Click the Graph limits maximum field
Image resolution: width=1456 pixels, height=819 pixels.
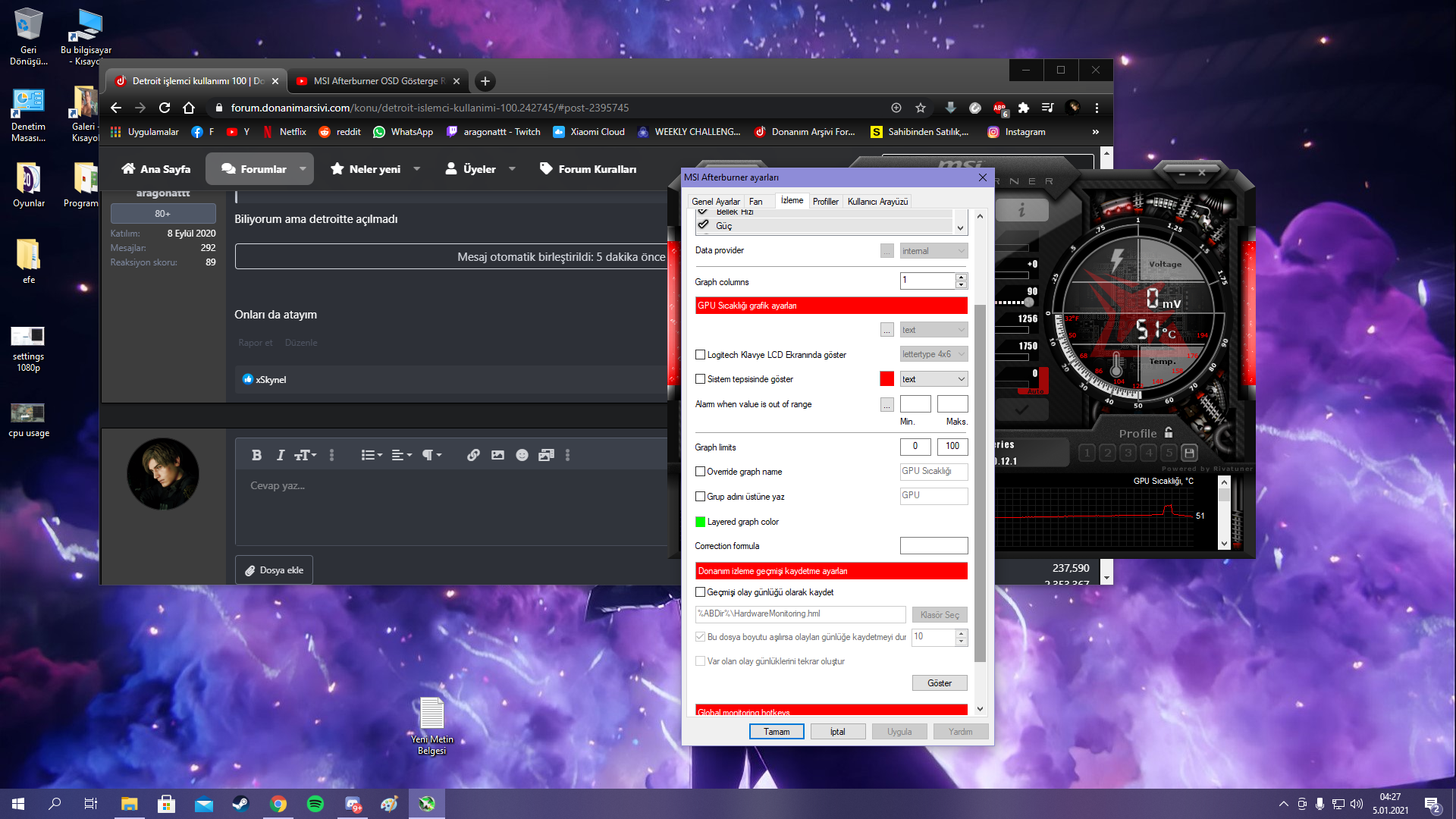952,446
